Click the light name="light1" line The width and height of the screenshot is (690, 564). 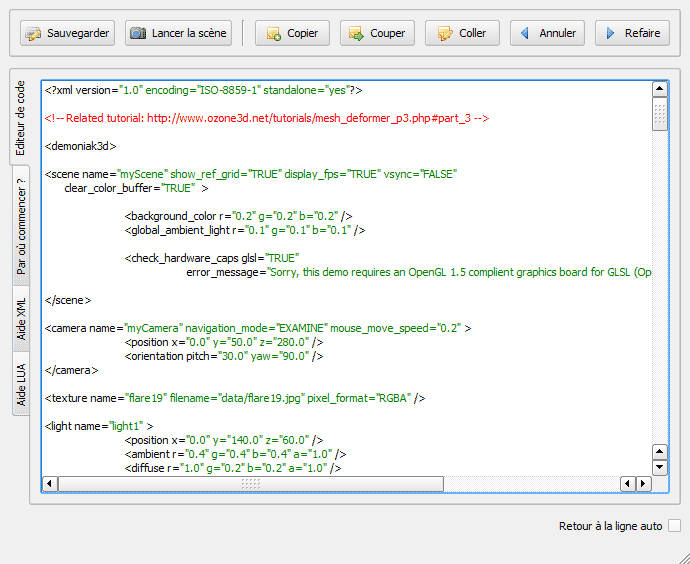(99, 426)
